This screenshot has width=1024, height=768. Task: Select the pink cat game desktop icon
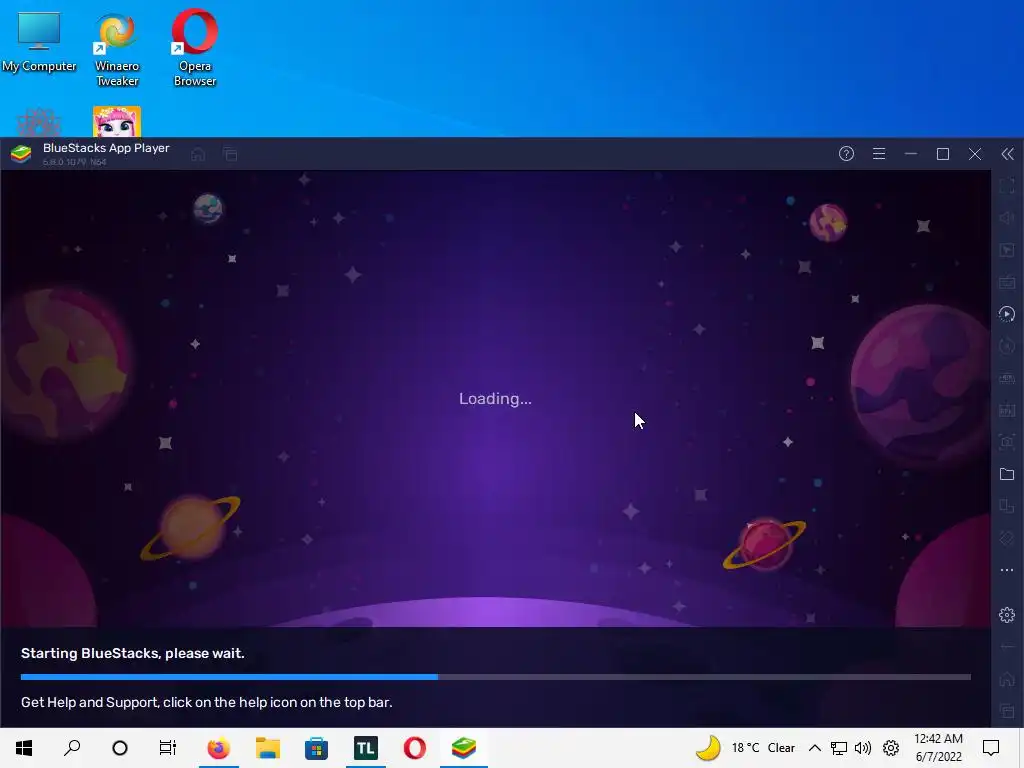117,121
